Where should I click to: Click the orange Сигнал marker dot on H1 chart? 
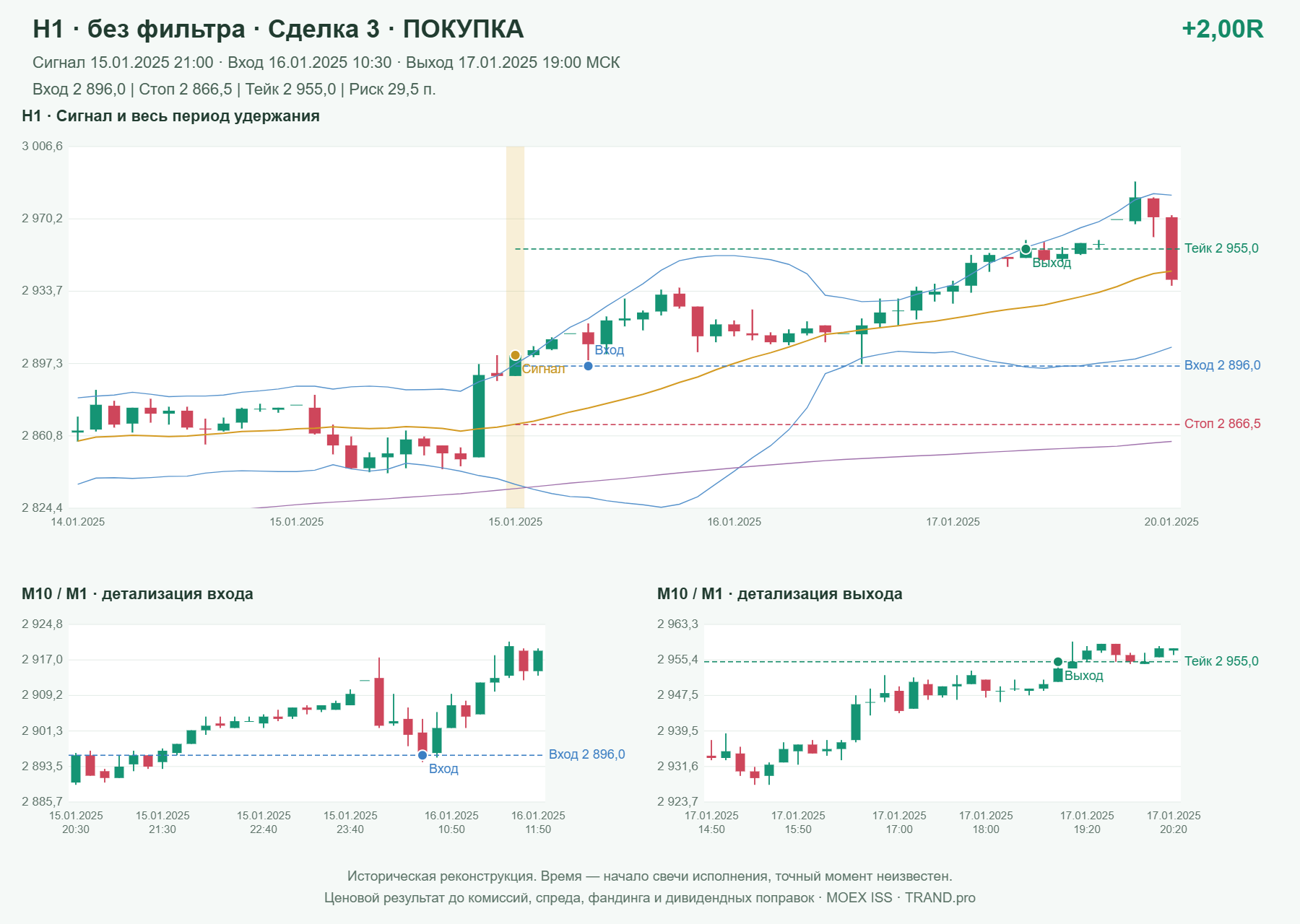click(x=515, y=355)
